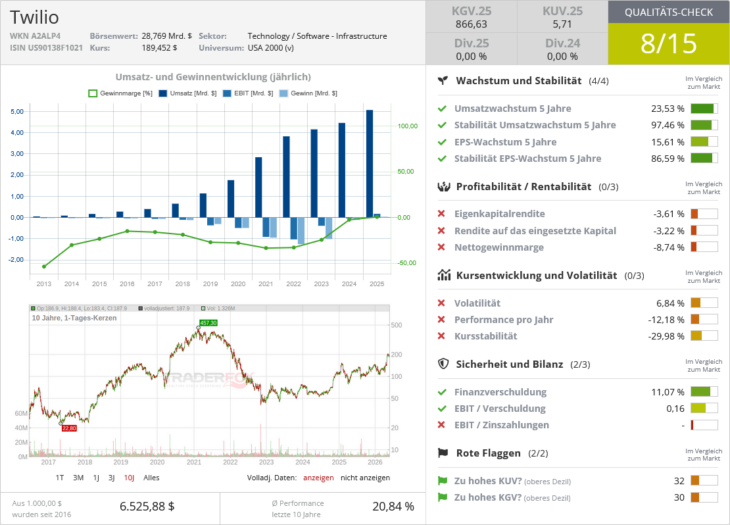Switch price chart to 1J range
Image resolution: width=730 pixels, height=525 pixels.
point(96,478)
